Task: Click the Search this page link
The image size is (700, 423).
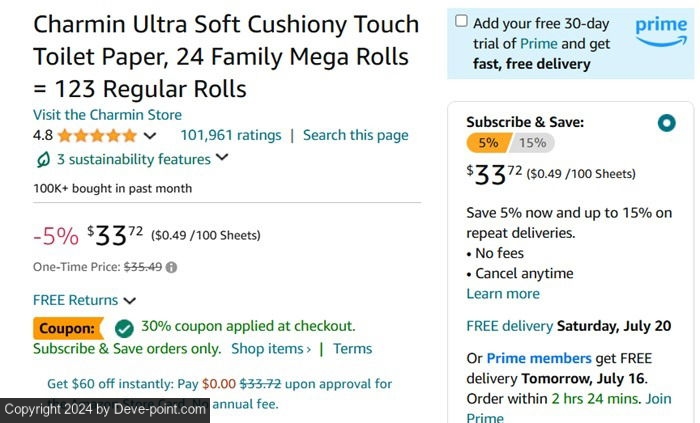Action: click(355, 135)
